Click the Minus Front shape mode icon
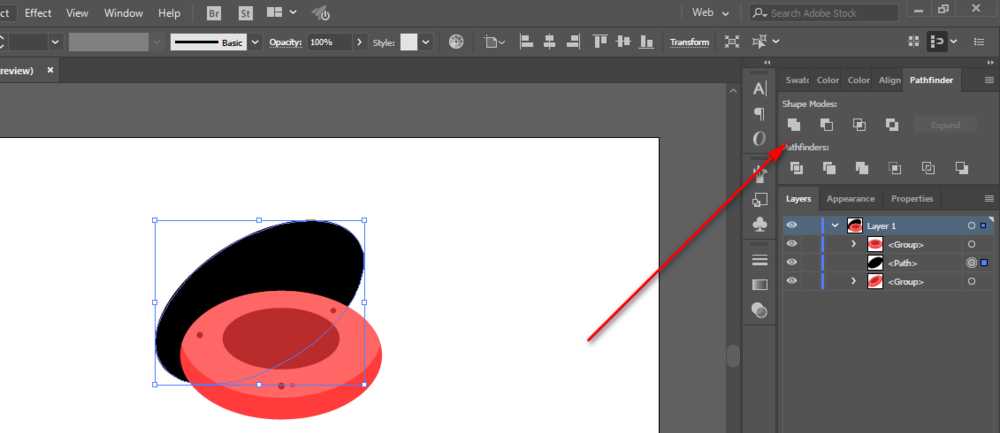This screenshot has height=433, width=1000. pos(826,125)
